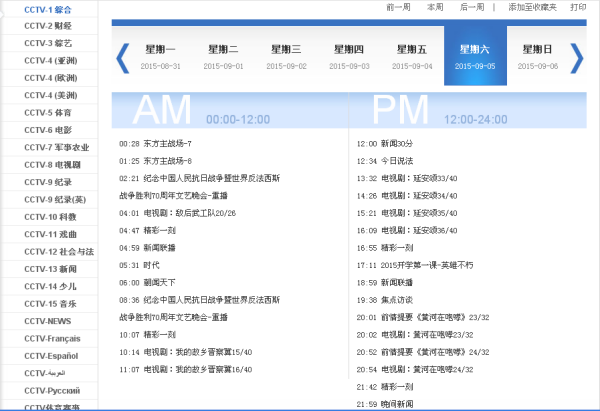Open CCTV-10 科教 channel
This screenshot has height=411, width=600.
[x=50, y=217]
